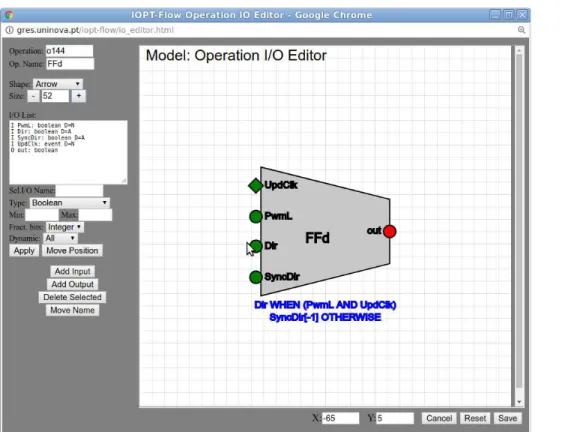Click the site info icon in address bar
Image resolution: width=577 pixels, height=432 pixels.
pyautogui.click(x=9, y=30)
